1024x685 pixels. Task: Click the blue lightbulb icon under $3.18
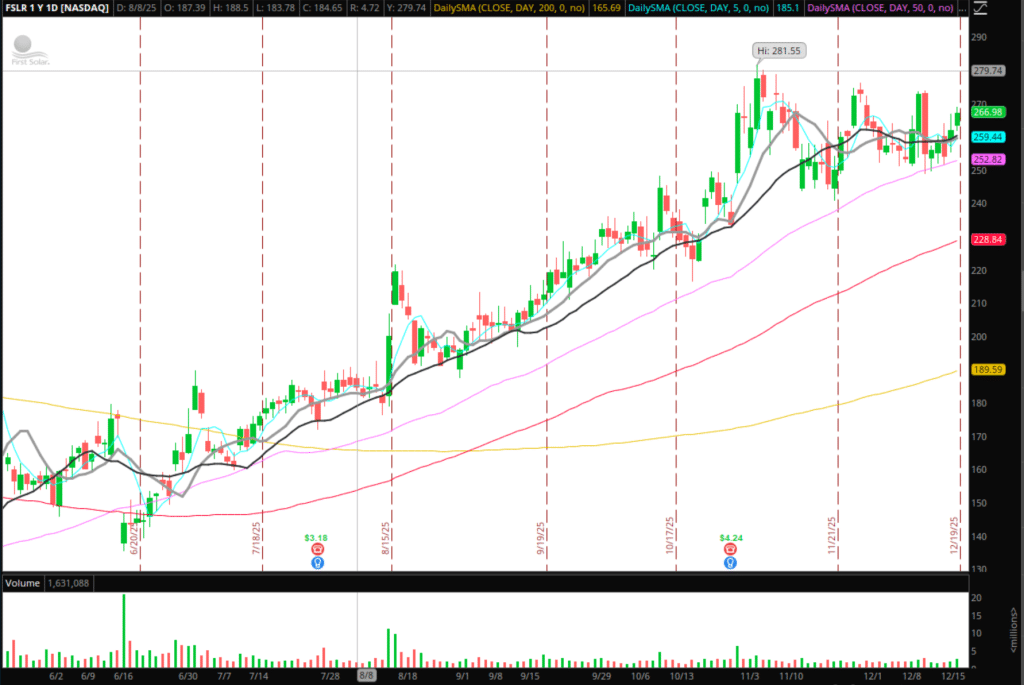pos(317,562)
